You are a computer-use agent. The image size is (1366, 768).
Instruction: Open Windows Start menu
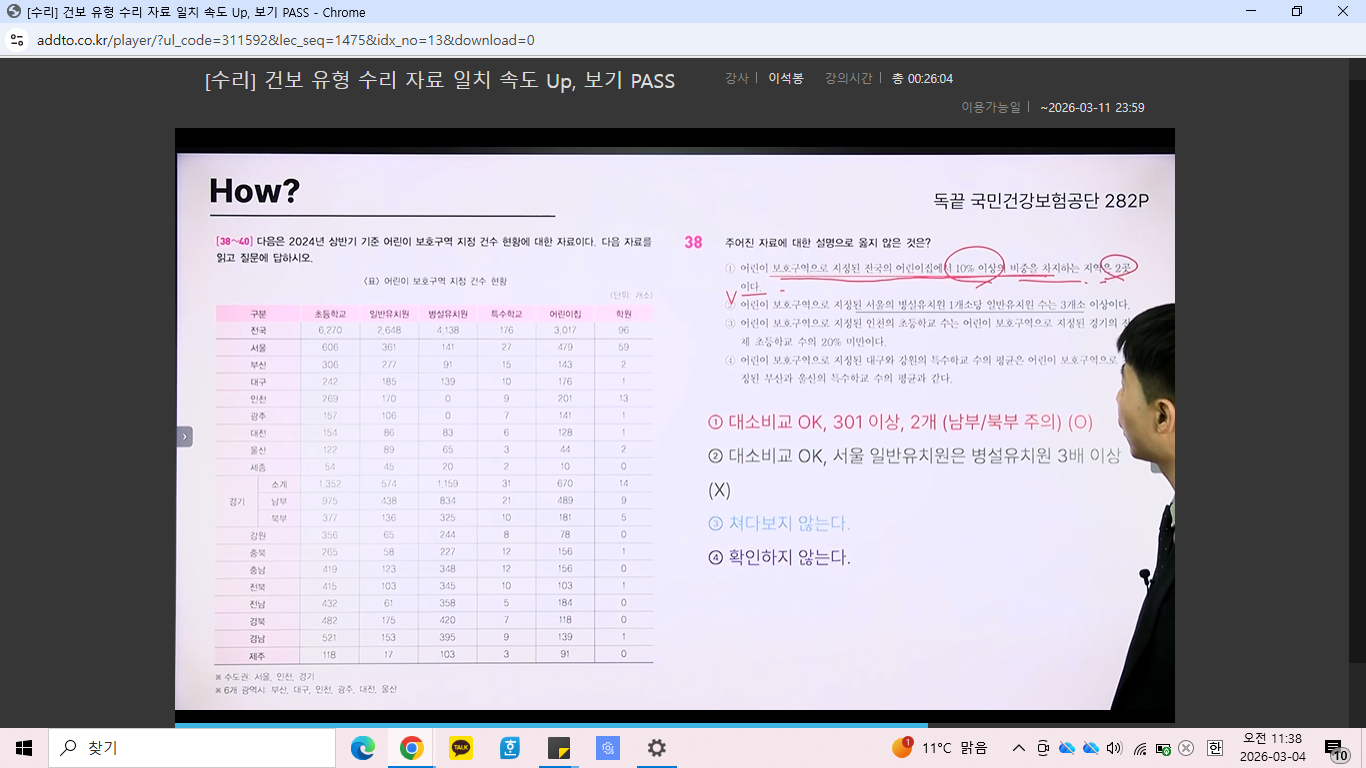tap(24, 748)
